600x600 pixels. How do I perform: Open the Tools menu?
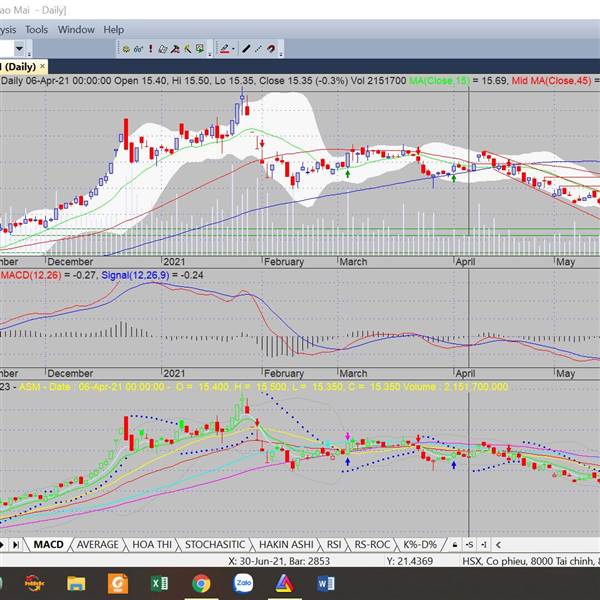tap(36, 29)
